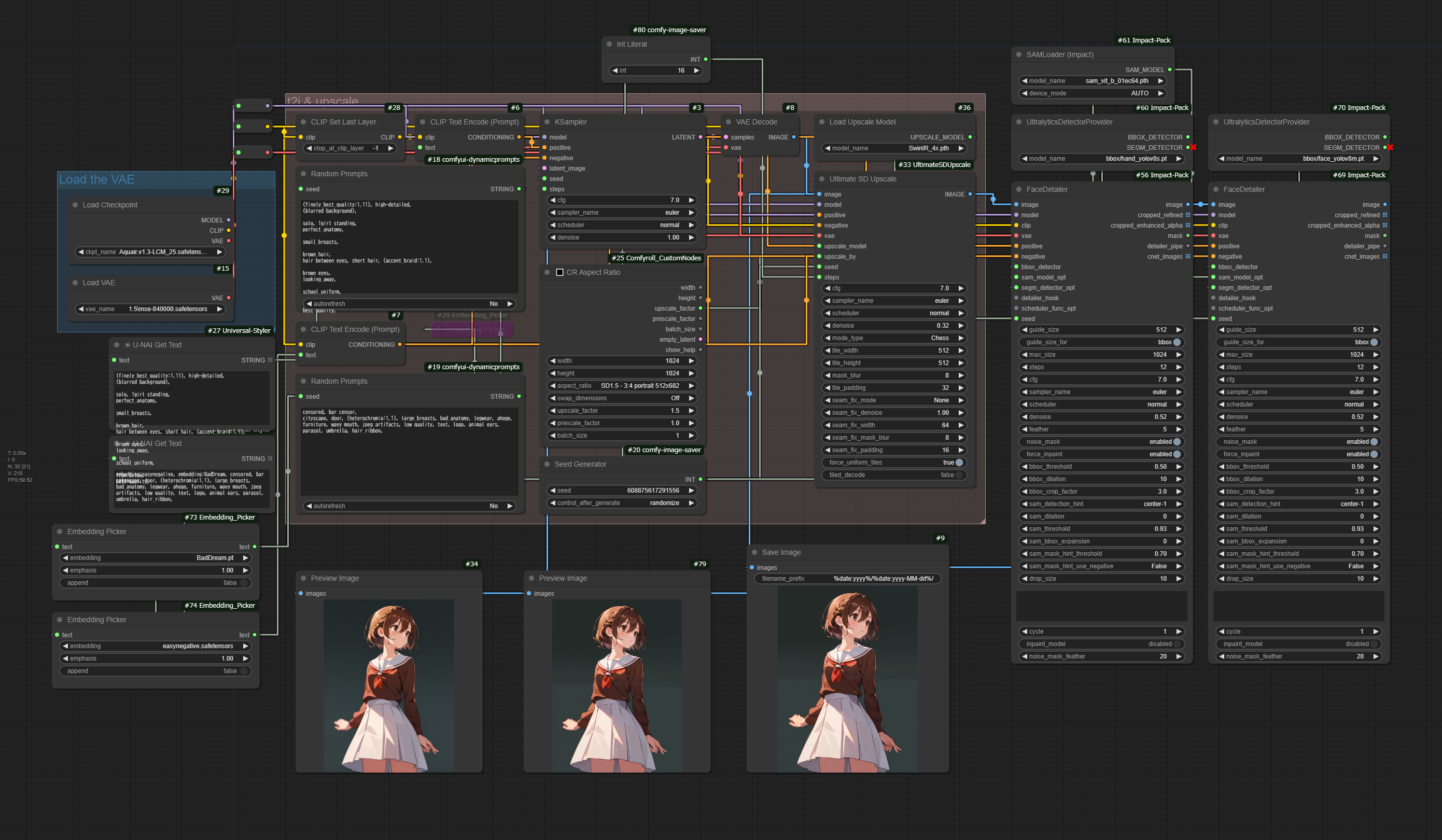The height and width of the screenshot is (840, 1442).
Task: Open the KSampler sampler_name dropdown
Action: 622,213
